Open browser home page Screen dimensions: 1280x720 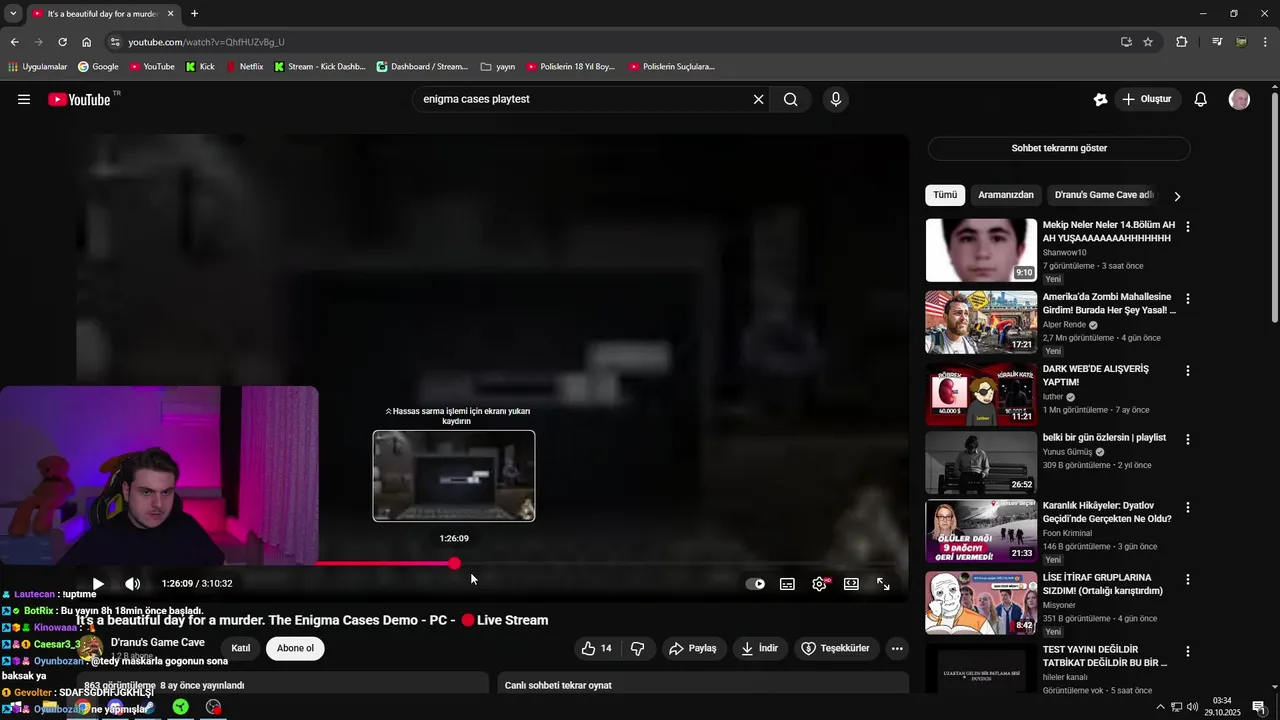(x=86, y=42)
